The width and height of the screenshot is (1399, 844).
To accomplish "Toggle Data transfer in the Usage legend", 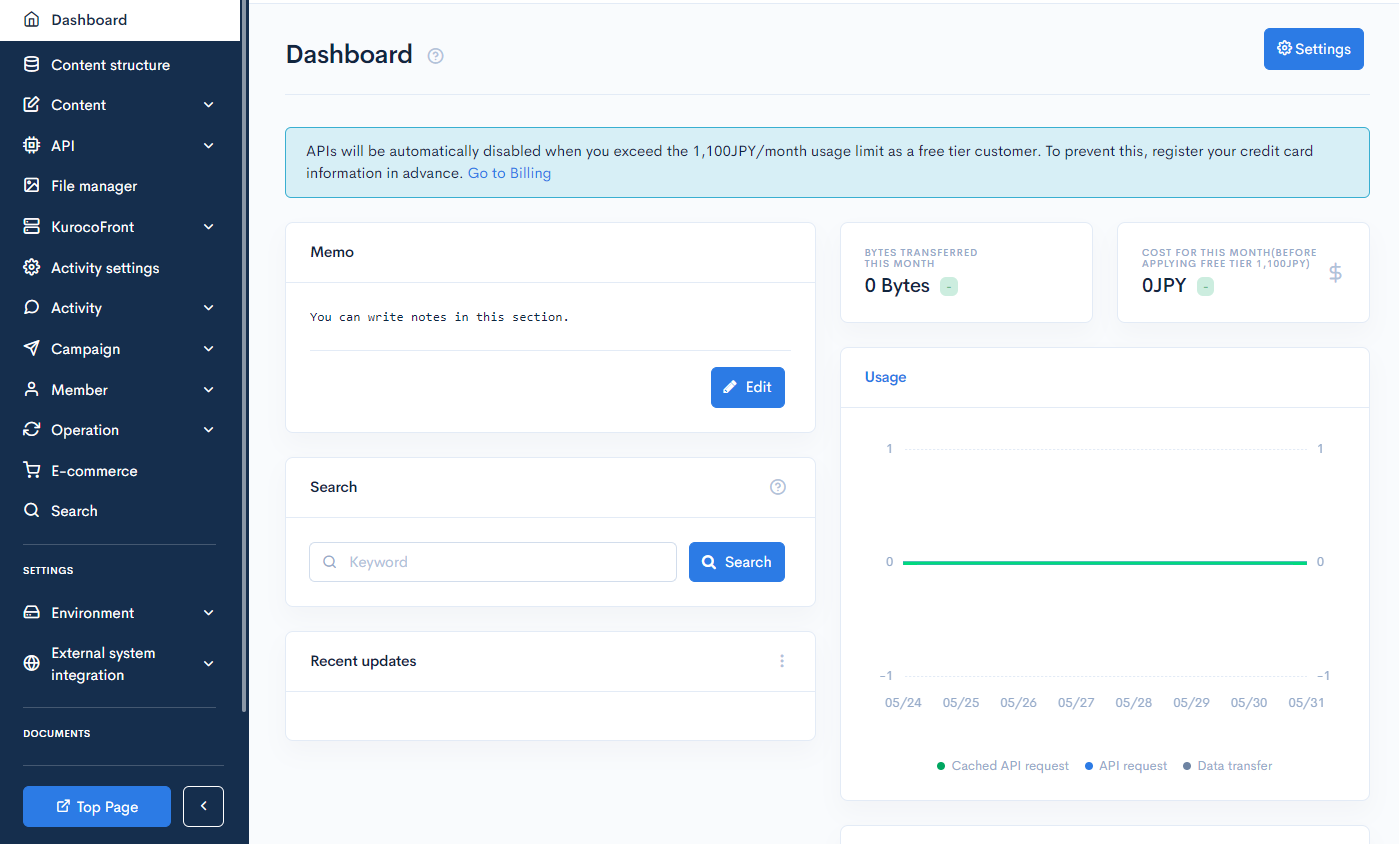I will (1227, 765).
